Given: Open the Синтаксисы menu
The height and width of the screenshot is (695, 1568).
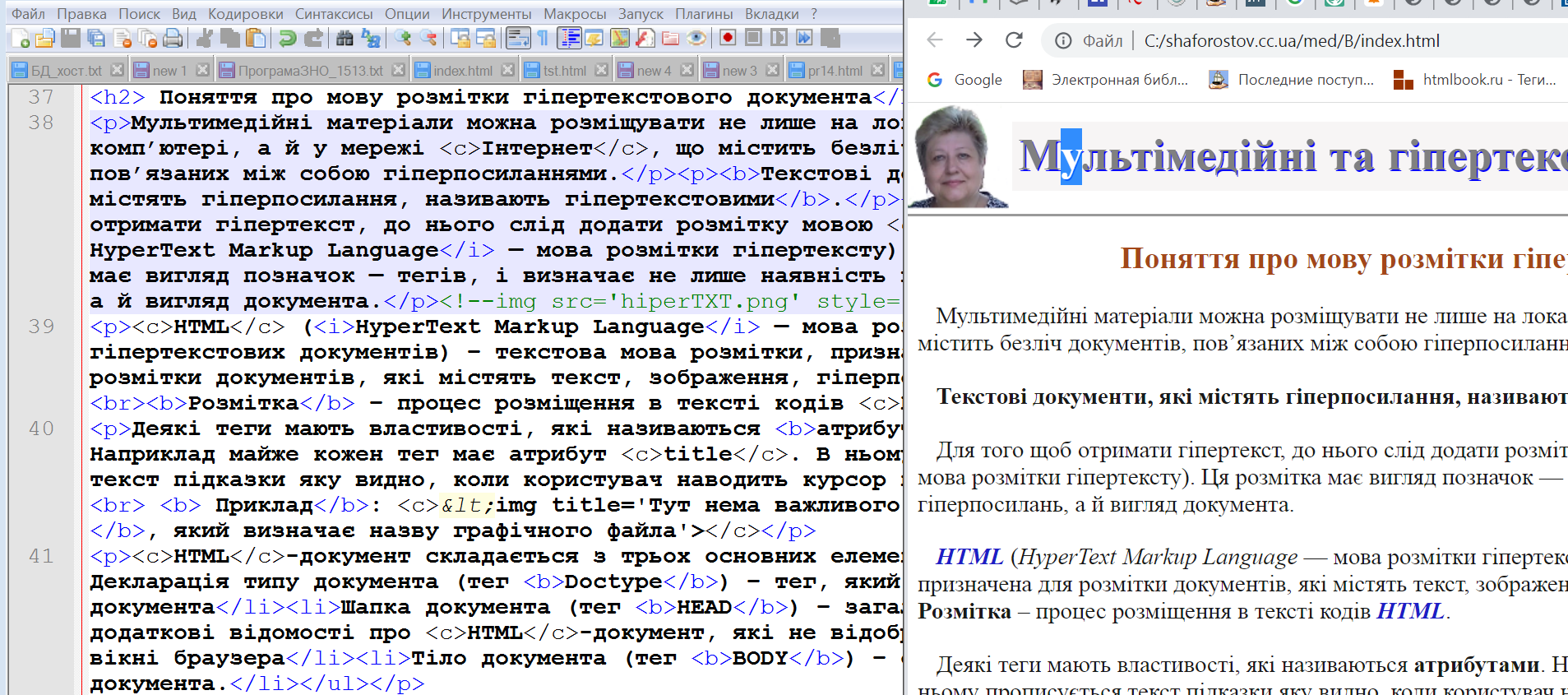Looking at the screenshot, I should click(334, 14).
